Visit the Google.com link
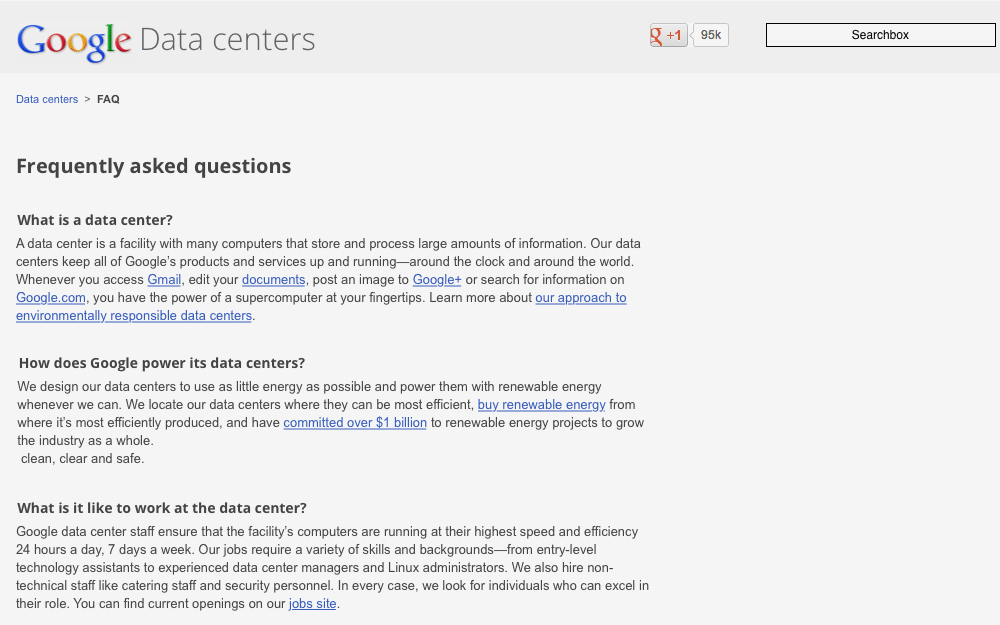This screenshot has height=625, width=1000. (x=50, y=297)
